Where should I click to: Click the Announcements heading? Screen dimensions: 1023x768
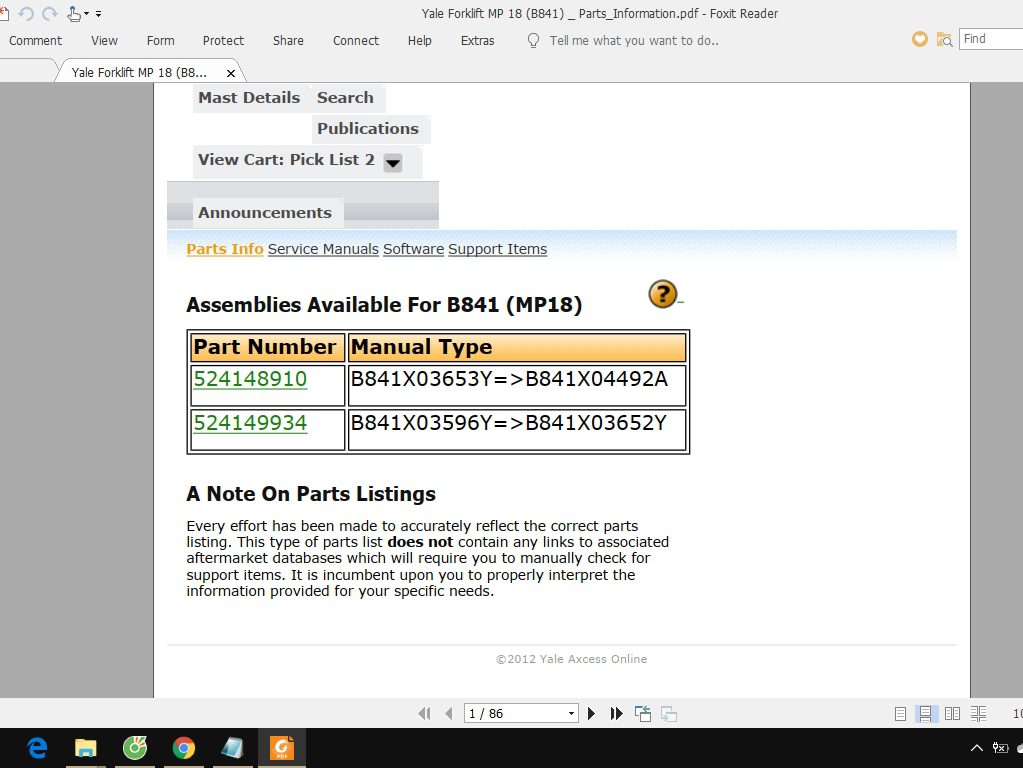tap(265, 213)
